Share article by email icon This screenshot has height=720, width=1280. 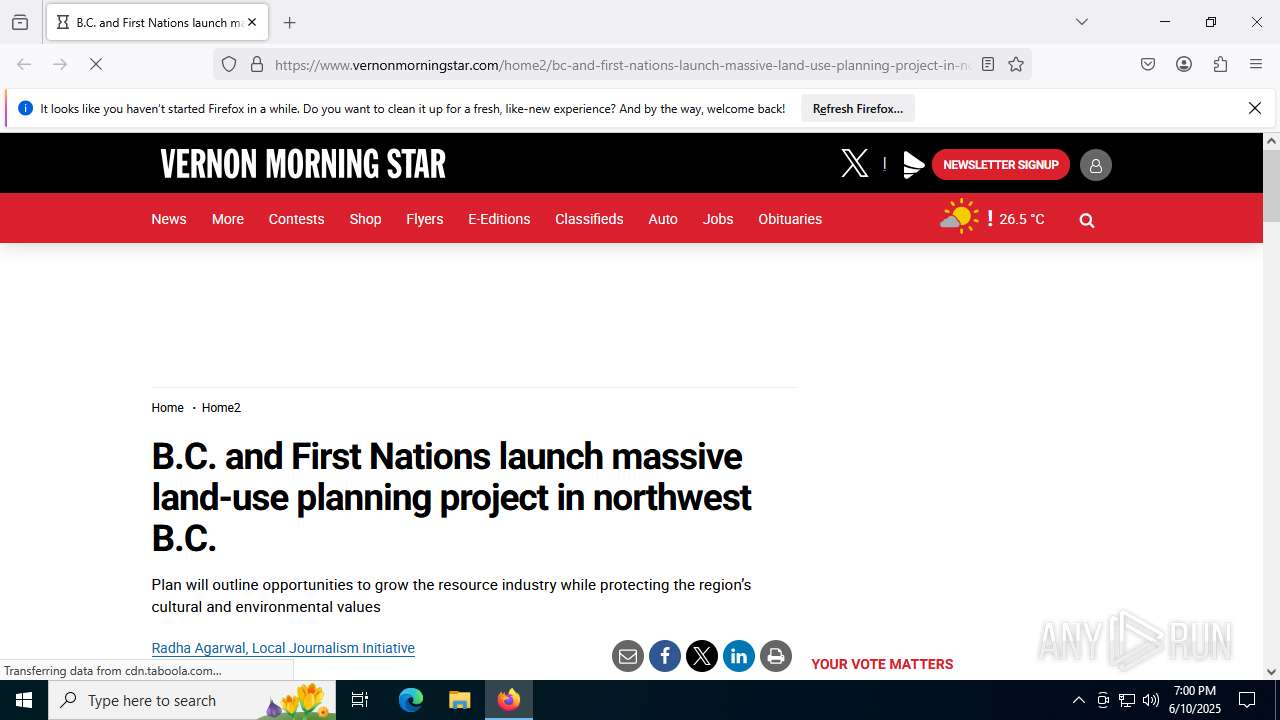[x=628, y=656]
